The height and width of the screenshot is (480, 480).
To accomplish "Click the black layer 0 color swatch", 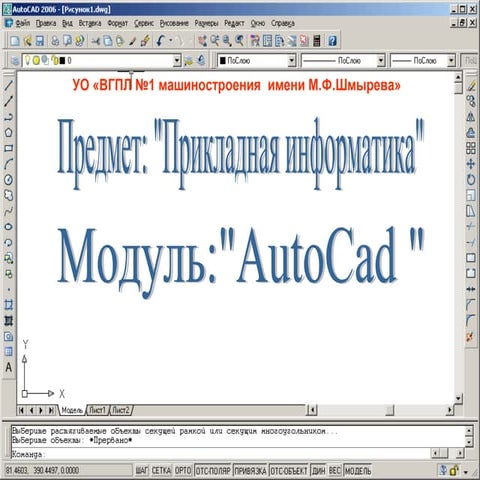I will tap(62, 61).
